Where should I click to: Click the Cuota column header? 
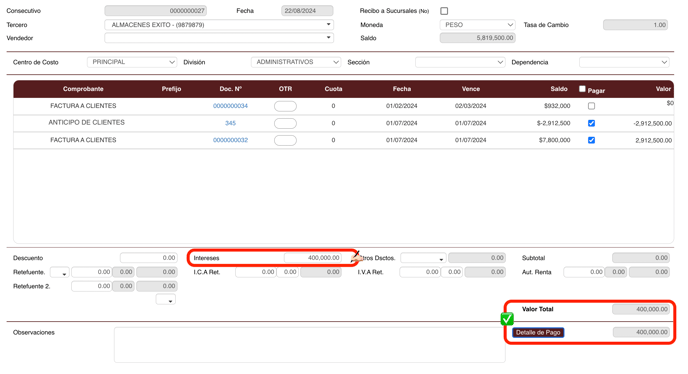coord(333,89)
